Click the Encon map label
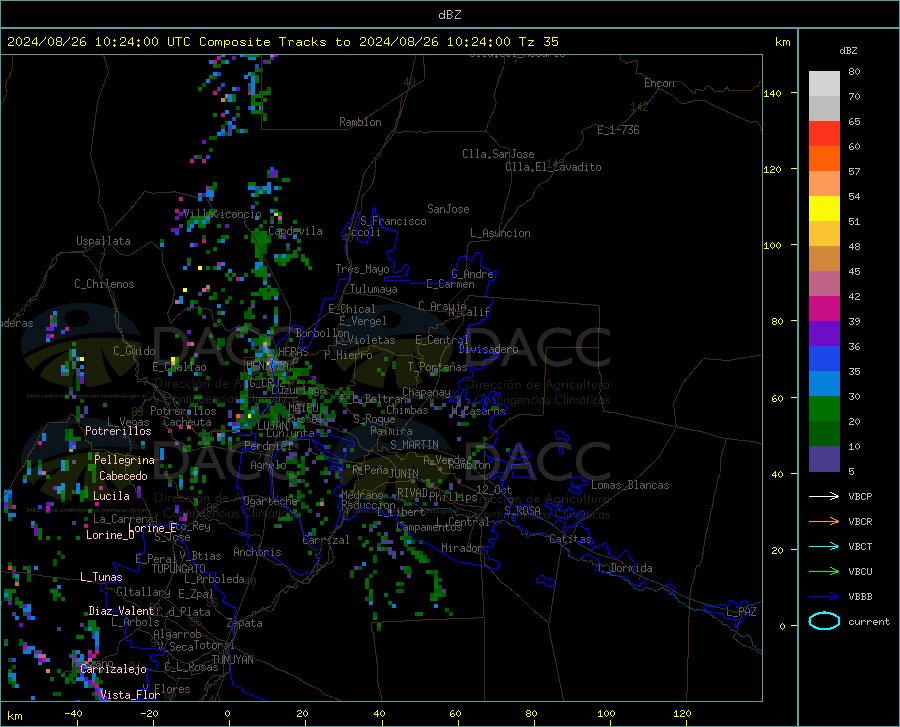Screen dimensions: 900x727 (x=659, y=83)
